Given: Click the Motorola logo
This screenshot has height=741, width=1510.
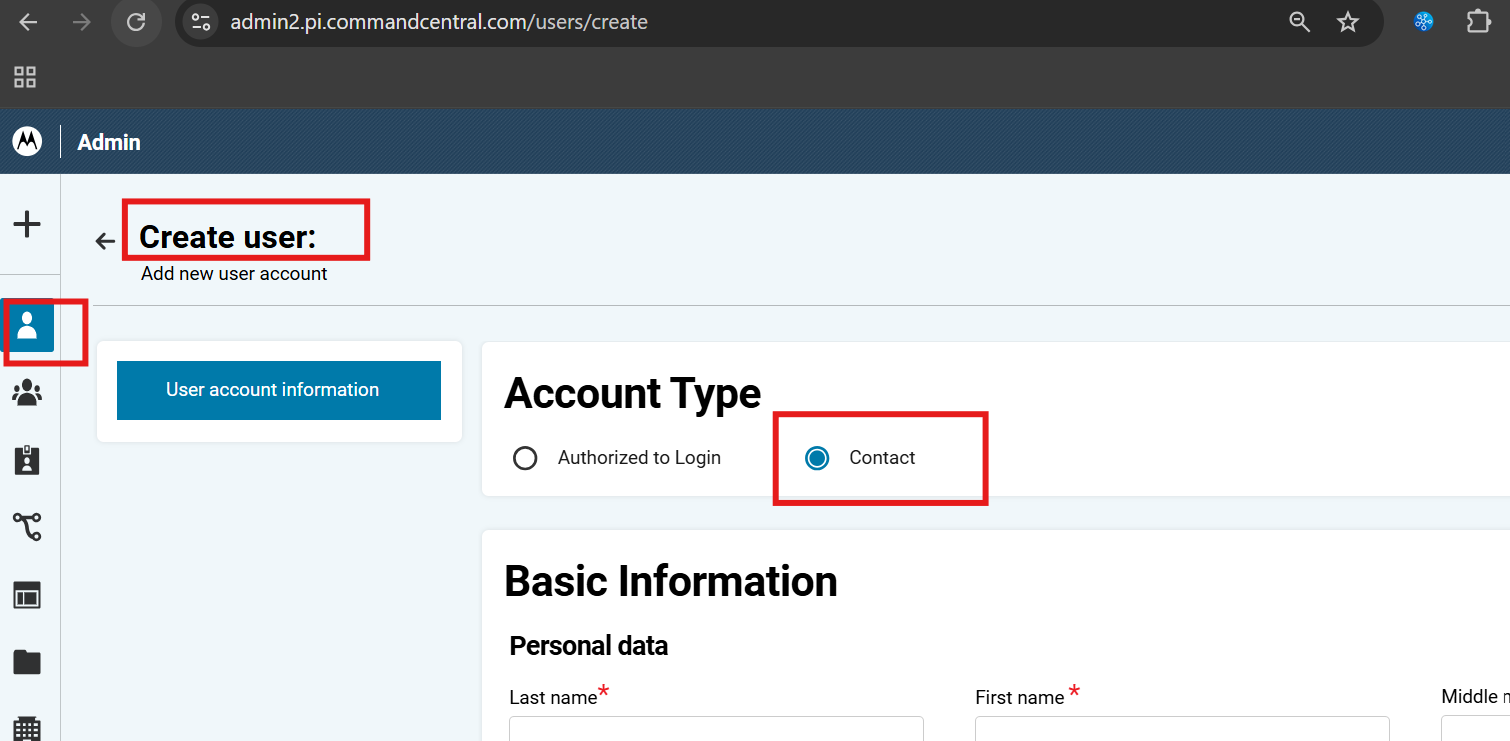Looking at the screenshot, I should point(27,142).
